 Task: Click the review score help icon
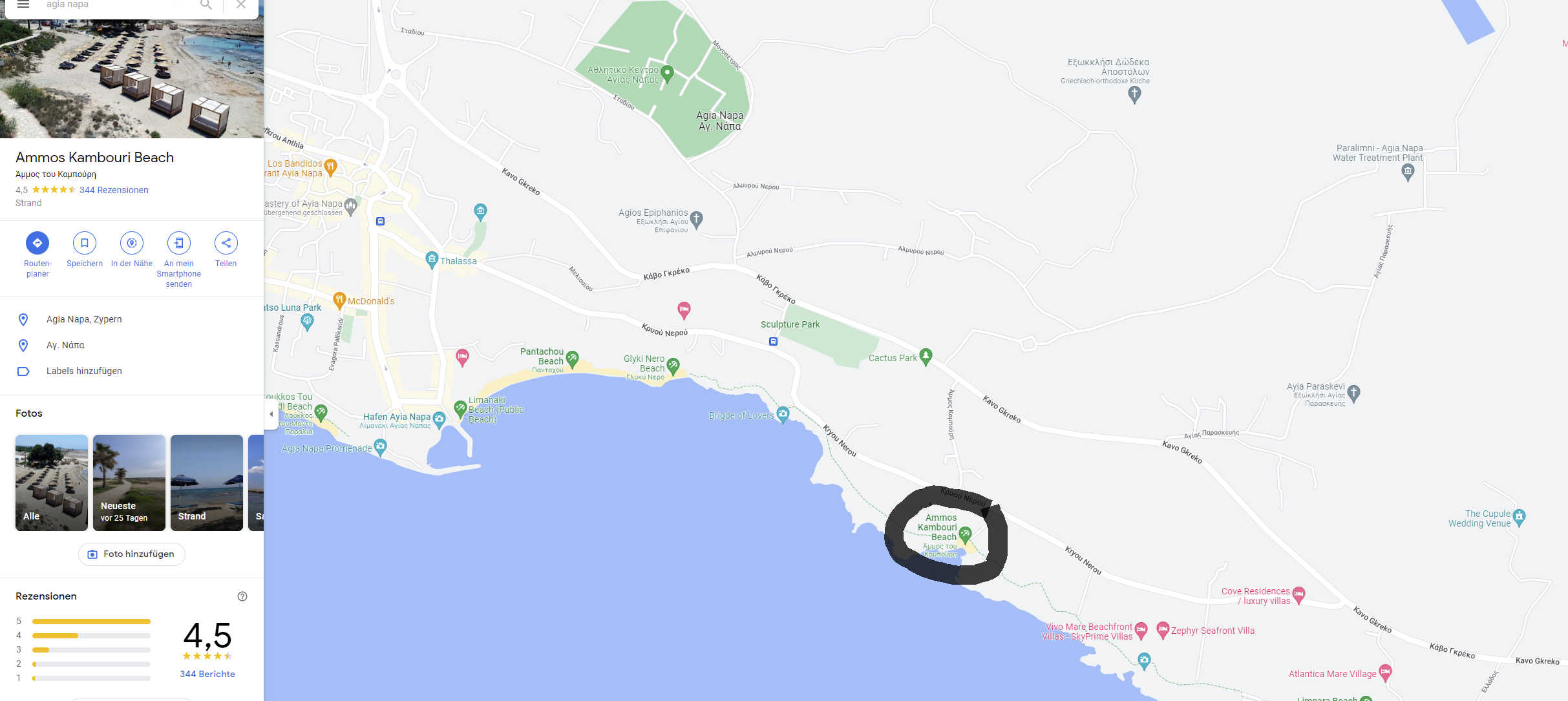(242, 596)
